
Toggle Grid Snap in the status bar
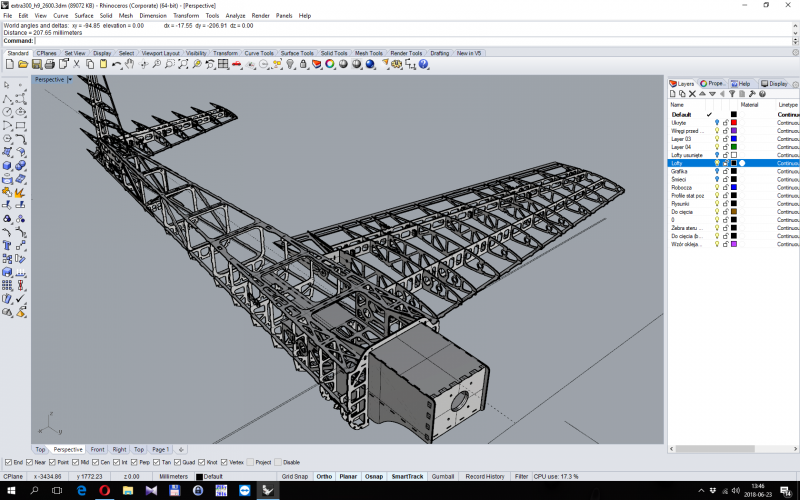coord(294,476)
